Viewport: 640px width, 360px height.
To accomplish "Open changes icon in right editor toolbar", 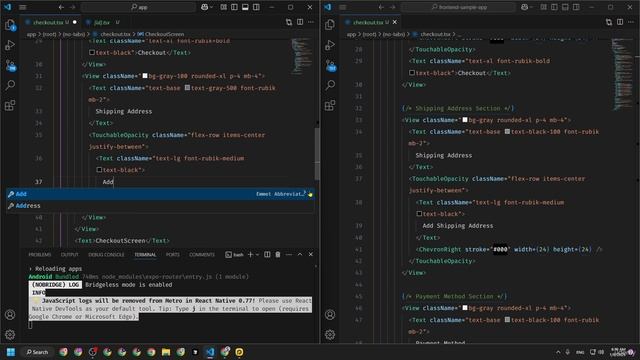I will click(609, 22).
